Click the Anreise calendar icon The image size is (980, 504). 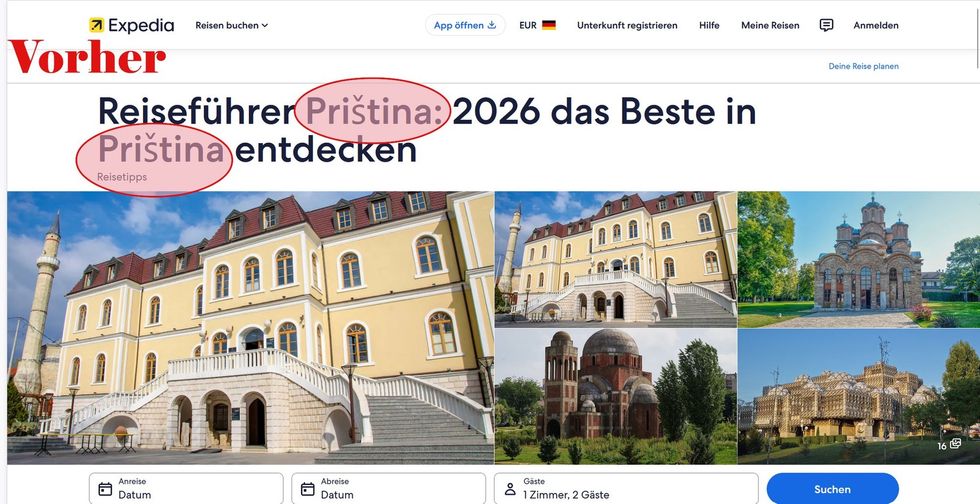pyautogui.click(x=105, y=489)
